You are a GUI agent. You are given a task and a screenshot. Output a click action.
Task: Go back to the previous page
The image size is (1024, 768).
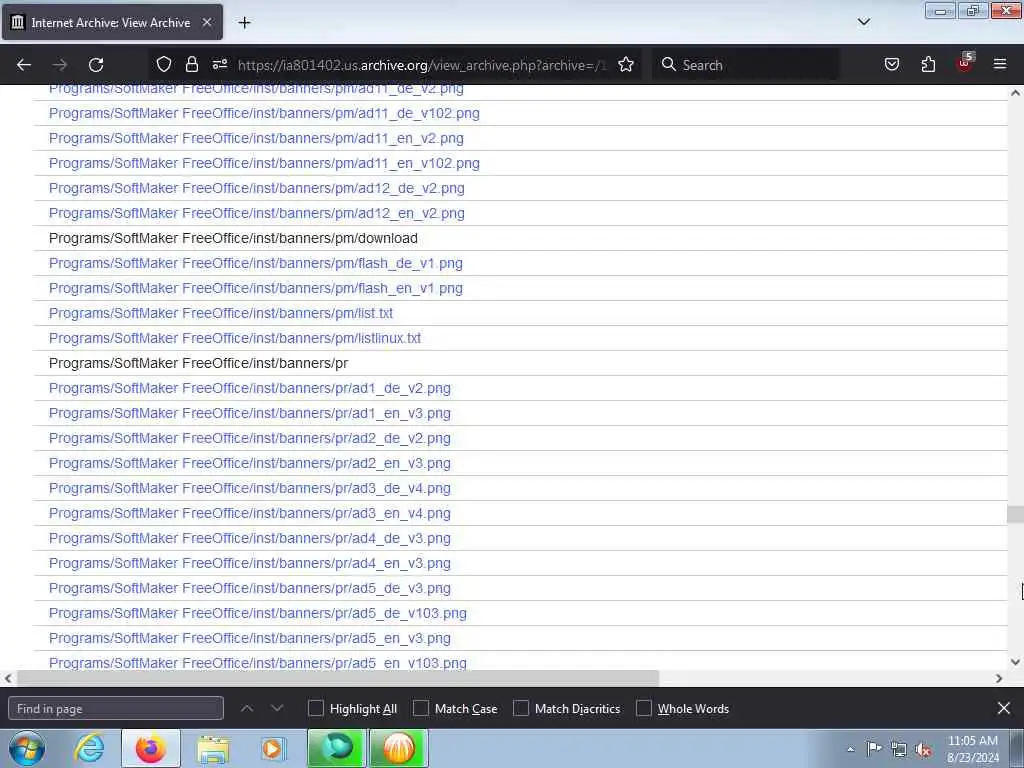point(24,65)
